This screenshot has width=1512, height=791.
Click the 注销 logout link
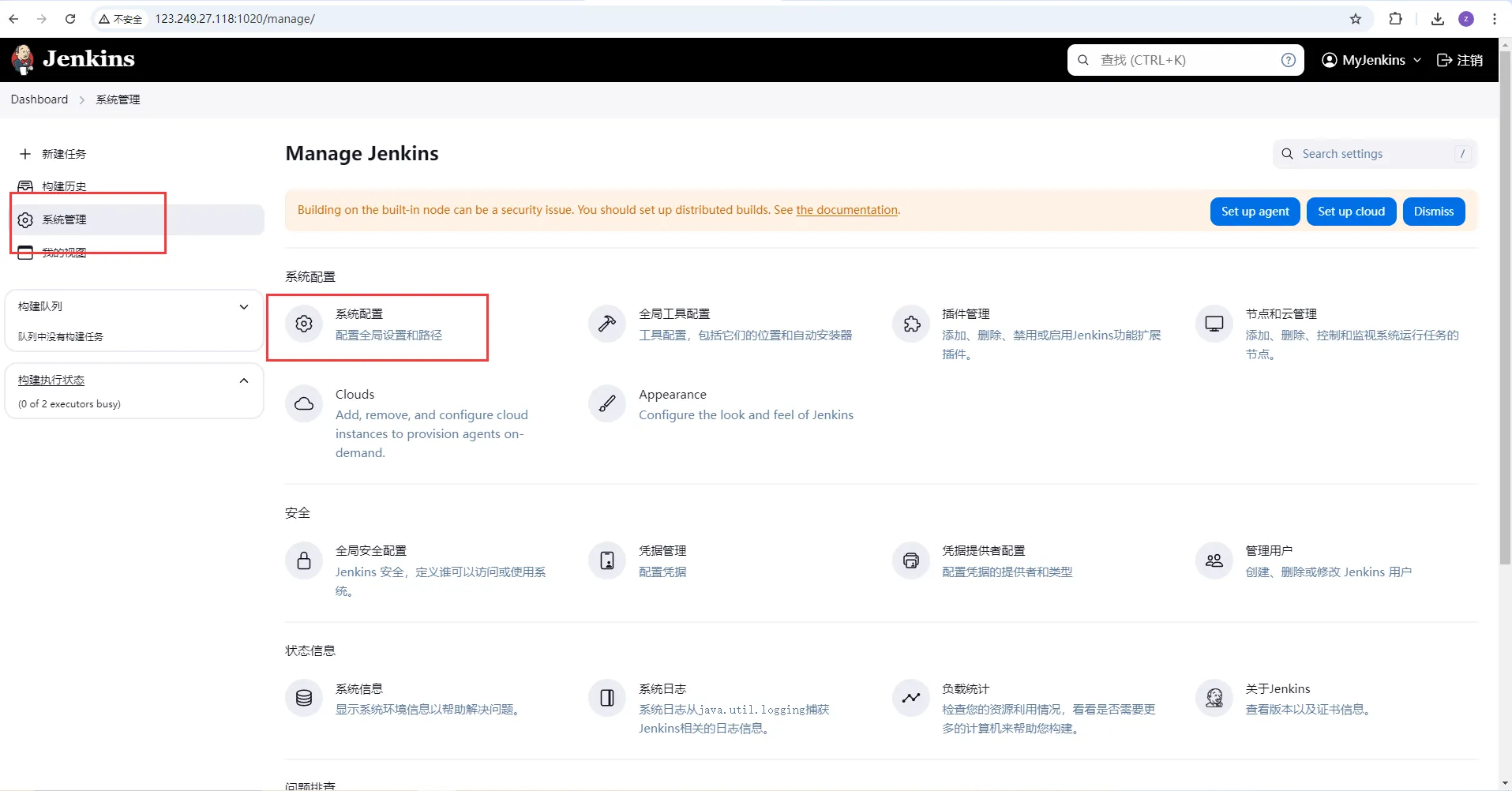tap(1460, 60)
